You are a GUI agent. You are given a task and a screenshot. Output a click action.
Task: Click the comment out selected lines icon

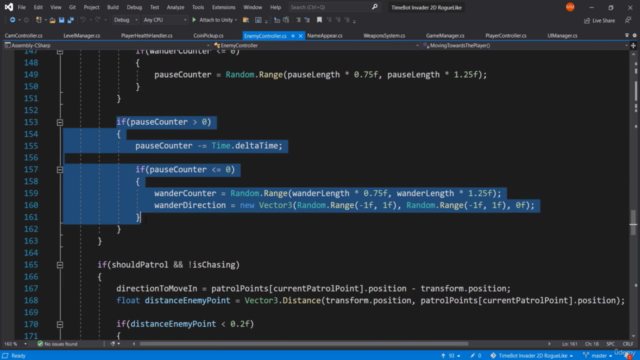[x=298, y=20]
